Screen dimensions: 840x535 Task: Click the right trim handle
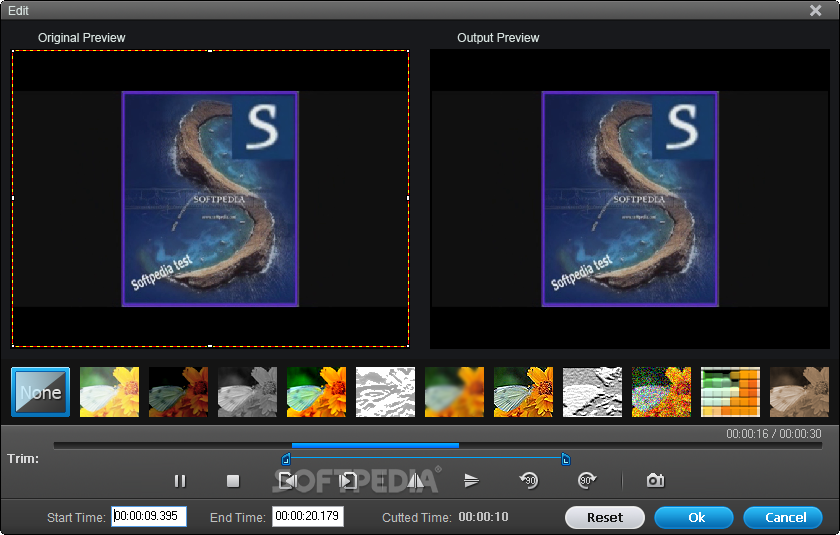point(566,459)
